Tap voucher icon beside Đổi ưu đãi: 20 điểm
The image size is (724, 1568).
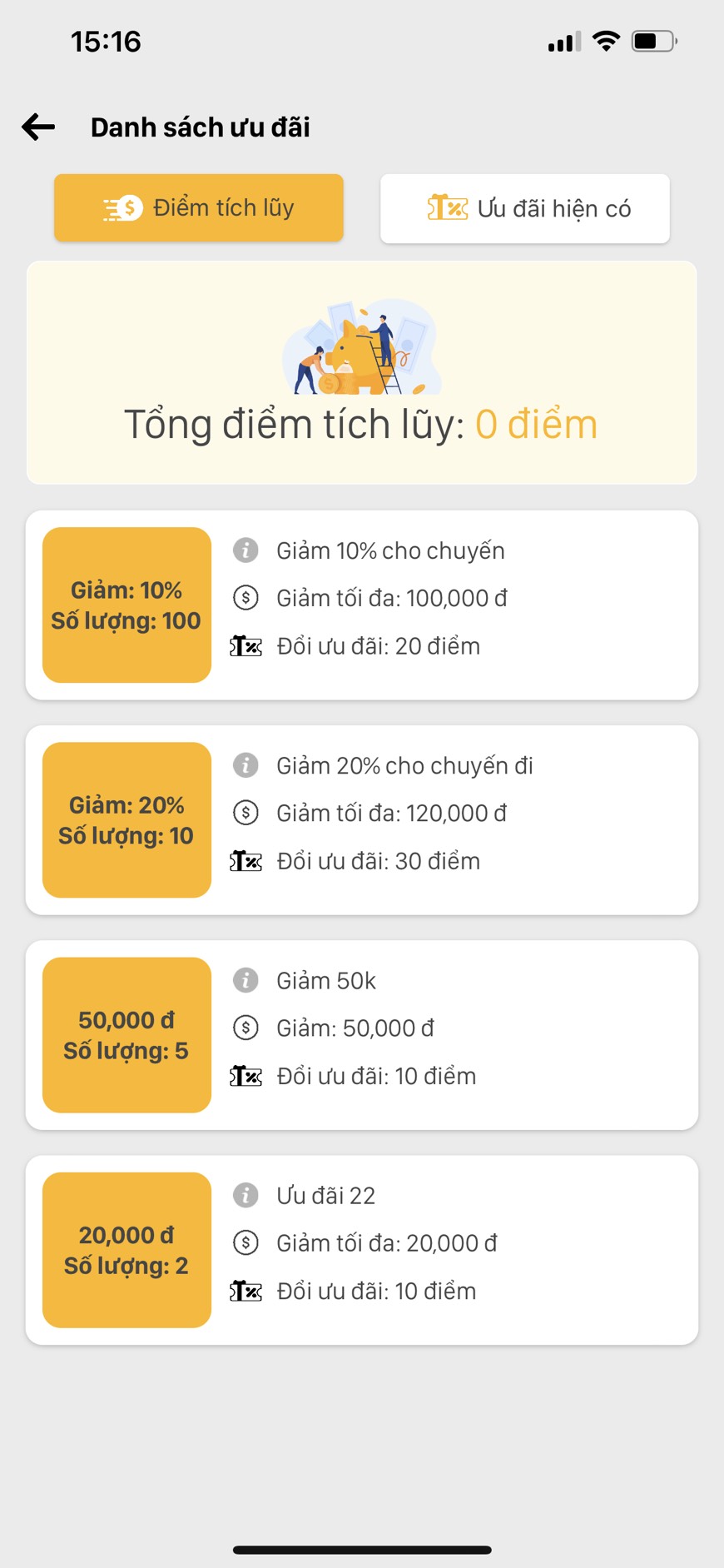245,646
